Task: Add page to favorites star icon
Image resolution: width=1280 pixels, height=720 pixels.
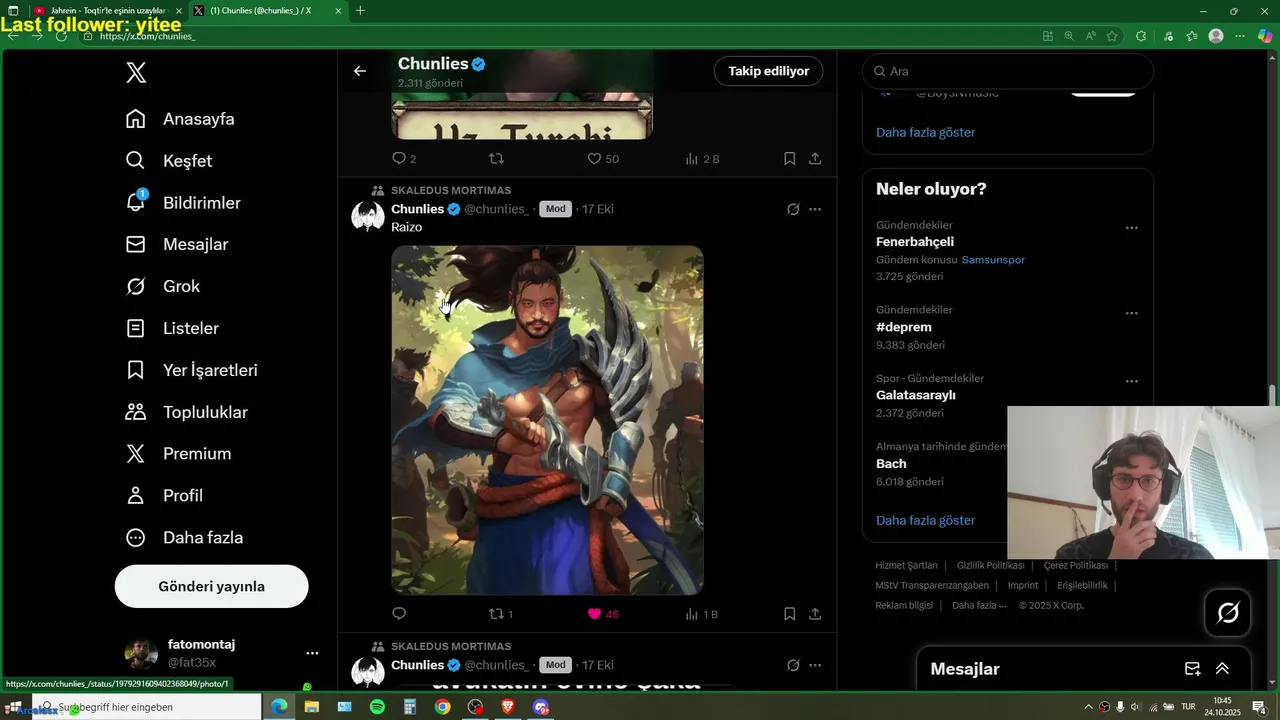Action: 1112,36
